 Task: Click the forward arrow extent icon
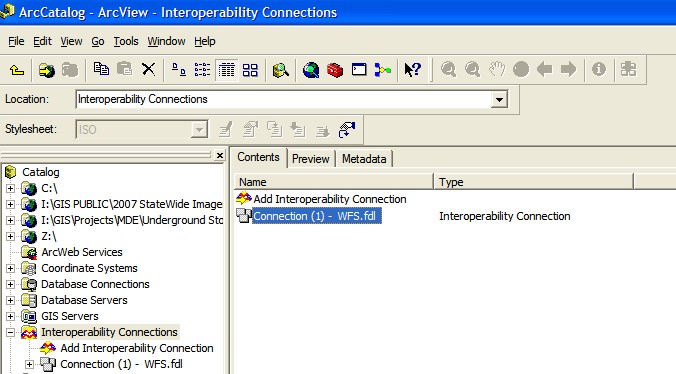click(x=569, y=69)
